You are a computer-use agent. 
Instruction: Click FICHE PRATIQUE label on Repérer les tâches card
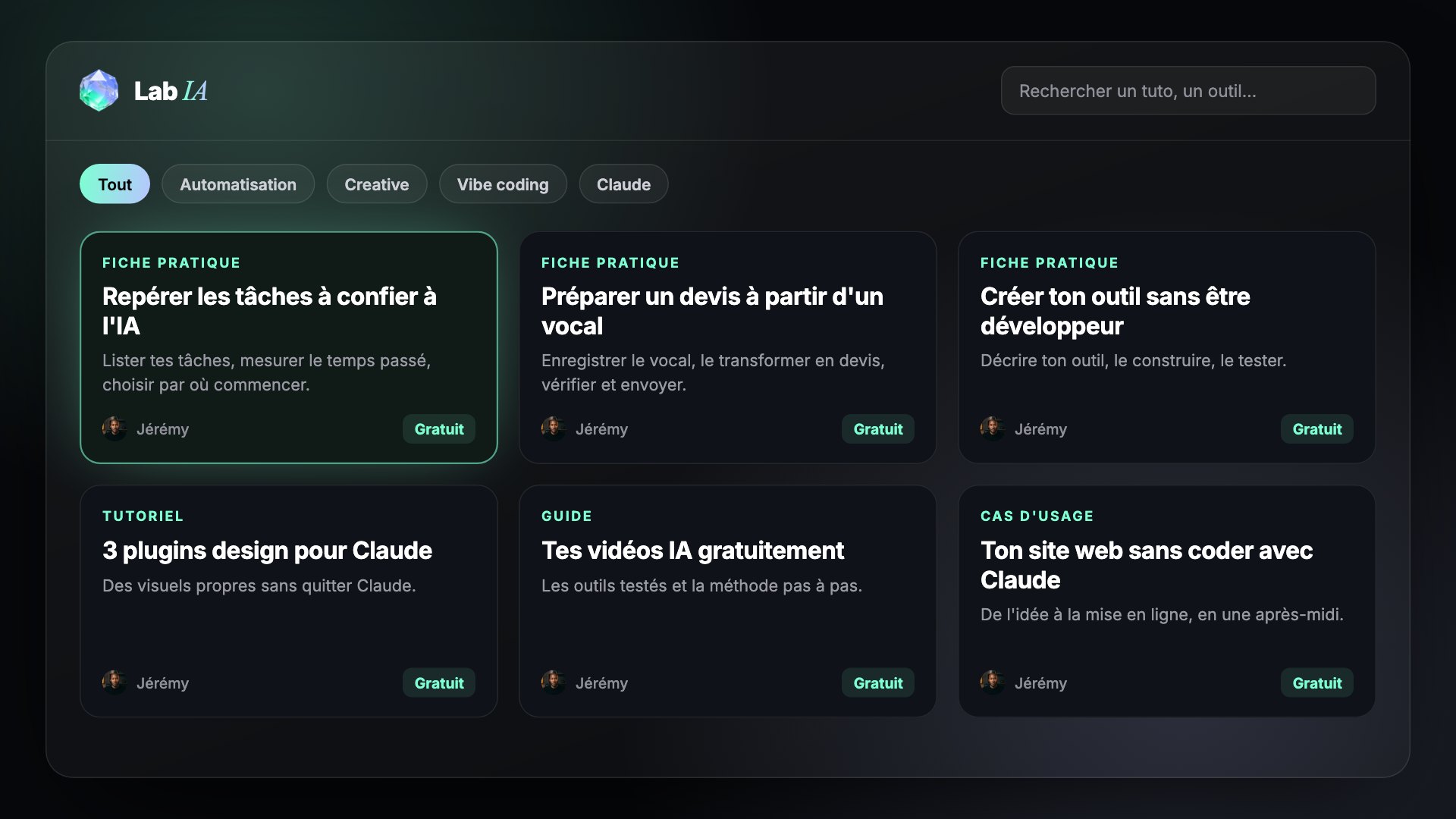pos(171,263)
